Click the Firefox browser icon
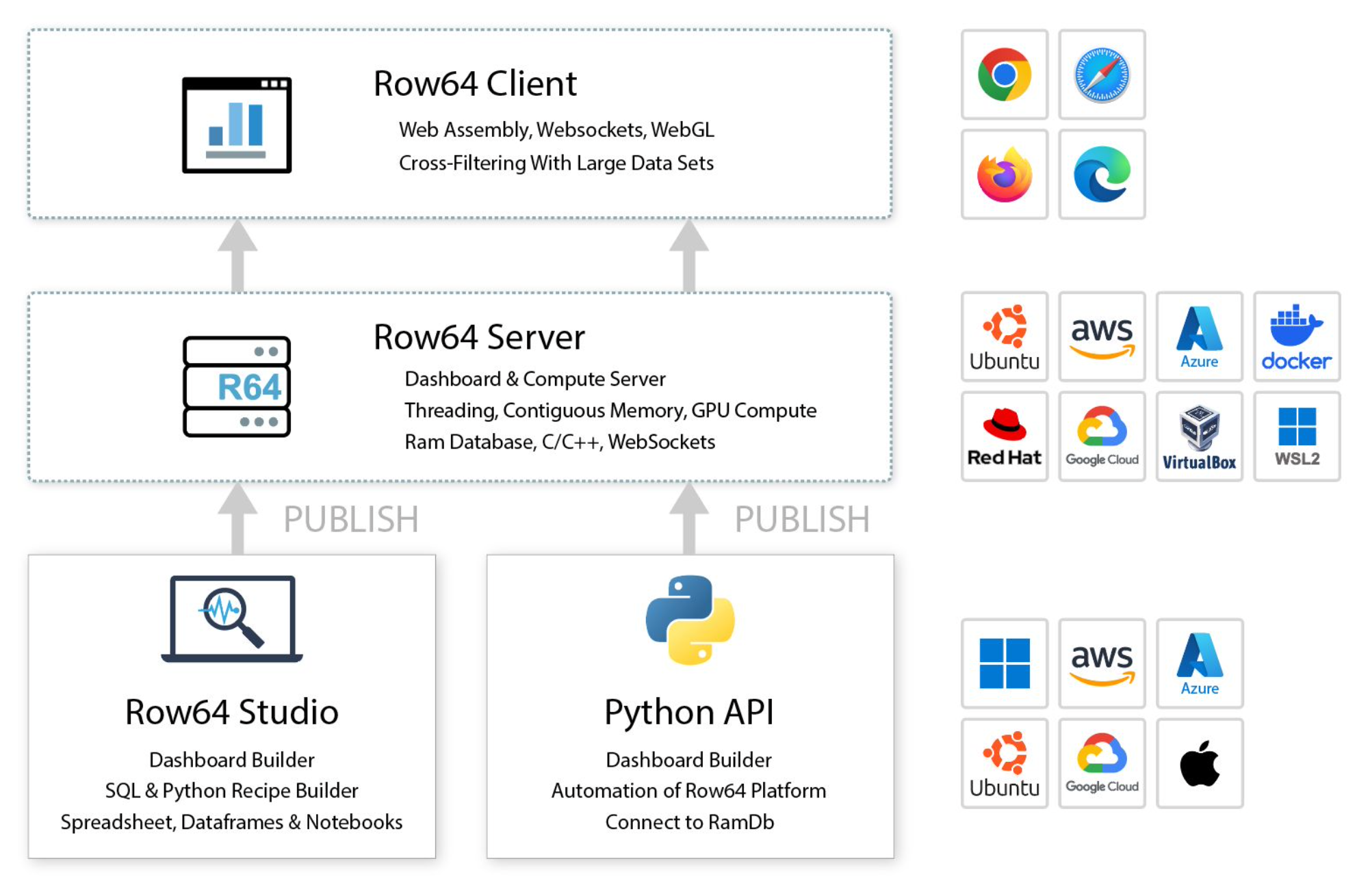This screenshot has height=896, width=1370. (1004, 174)
